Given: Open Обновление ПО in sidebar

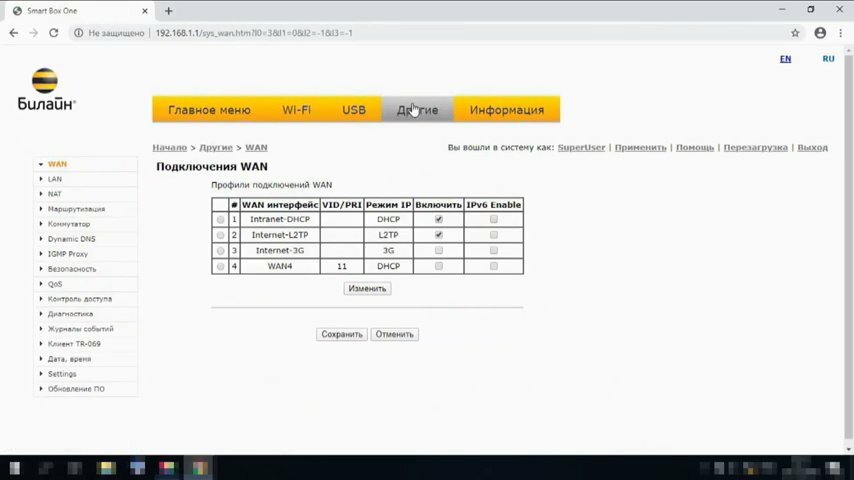Looking at the screenshot, I should pos(76,389).
